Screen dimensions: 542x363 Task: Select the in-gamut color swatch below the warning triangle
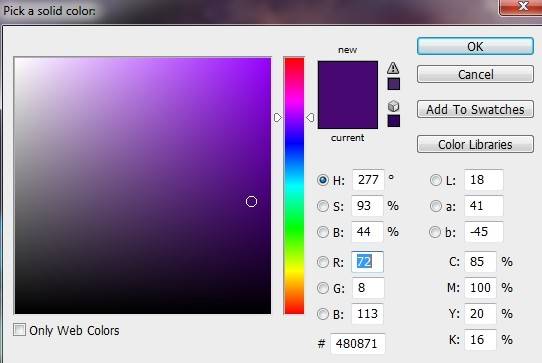(x=394, y=84)
